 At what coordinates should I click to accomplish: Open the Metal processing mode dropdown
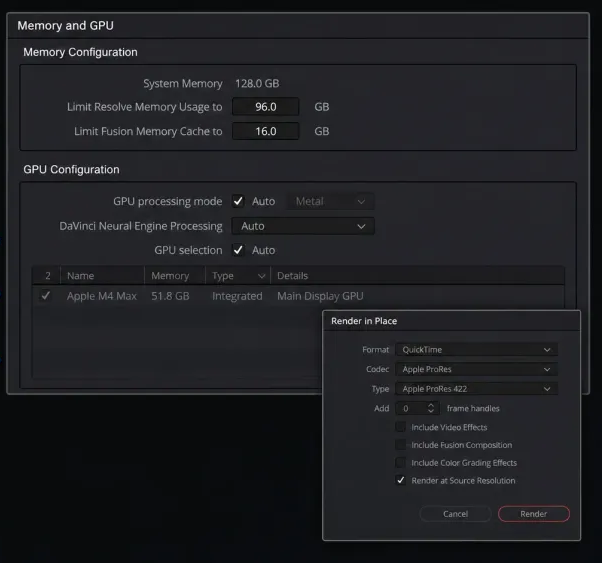[x=330, y=201]
